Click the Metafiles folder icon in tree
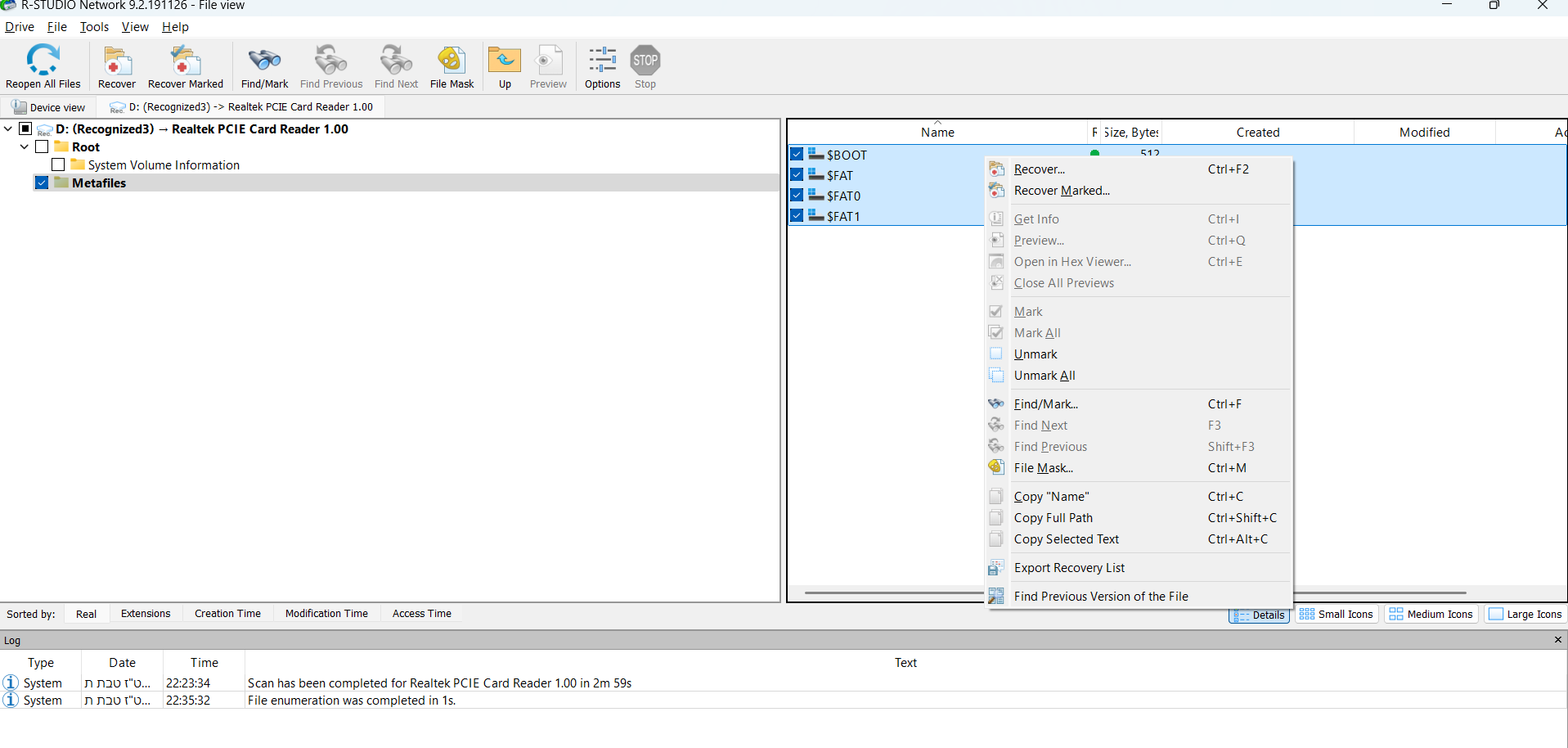The image size is (1568, 748). 61,182
